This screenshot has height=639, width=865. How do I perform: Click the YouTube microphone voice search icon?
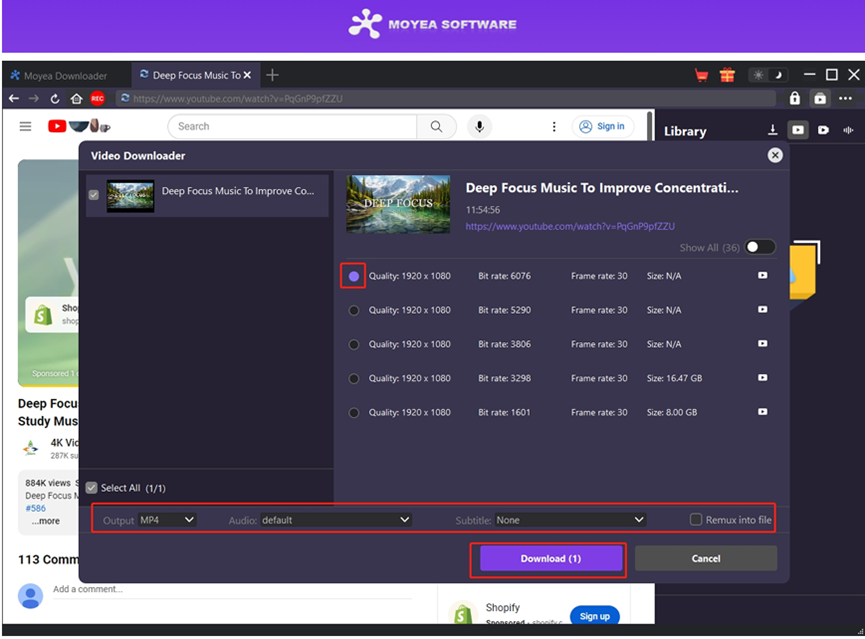(479, 127)
